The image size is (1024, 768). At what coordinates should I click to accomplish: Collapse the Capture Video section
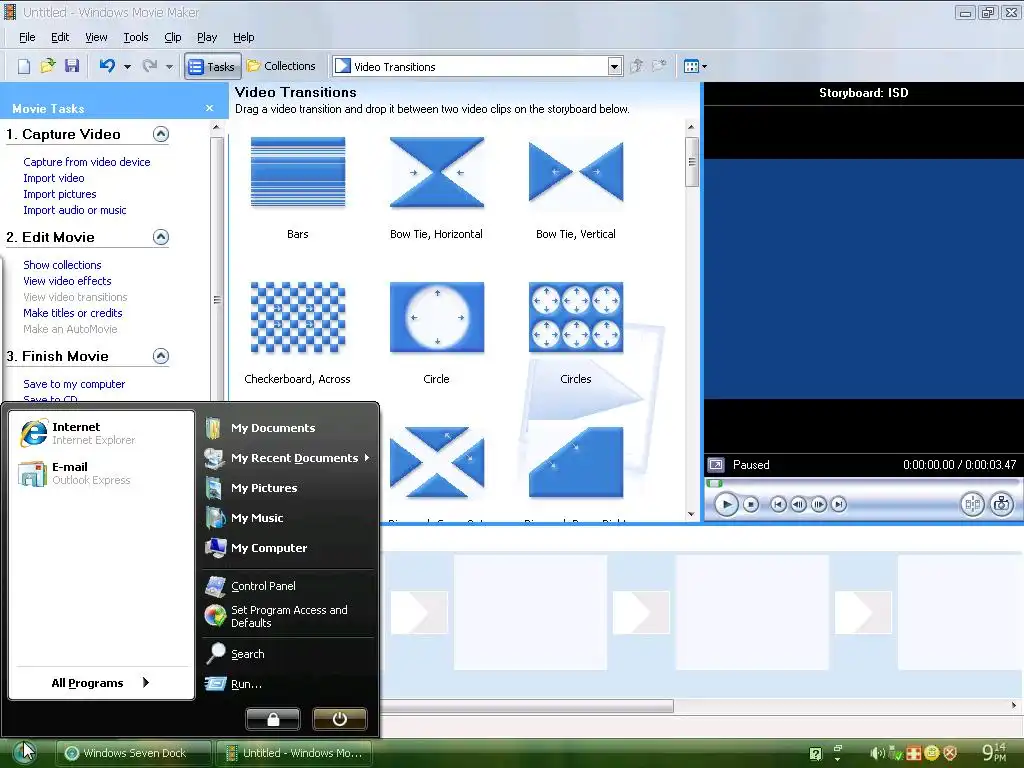[x=161, y=134]
